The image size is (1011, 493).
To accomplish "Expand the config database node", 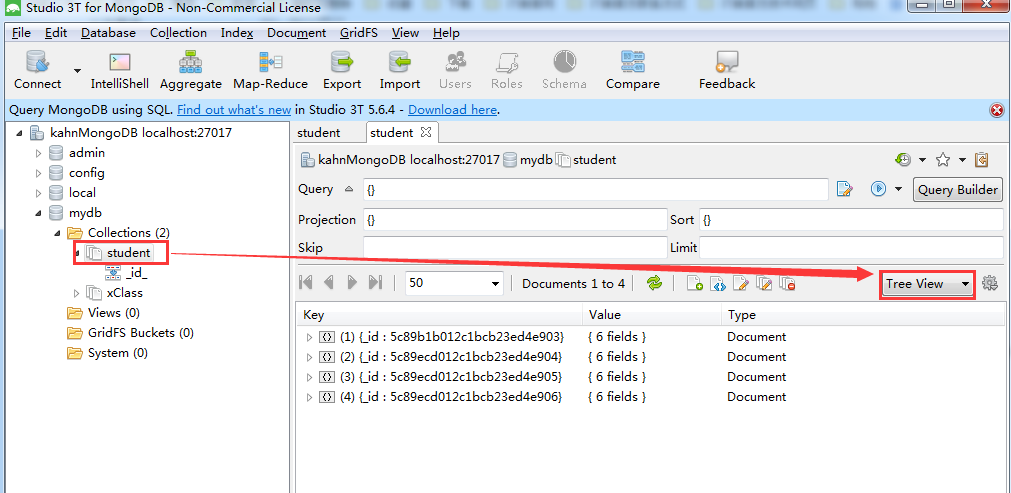I will [x=38, y=173].
